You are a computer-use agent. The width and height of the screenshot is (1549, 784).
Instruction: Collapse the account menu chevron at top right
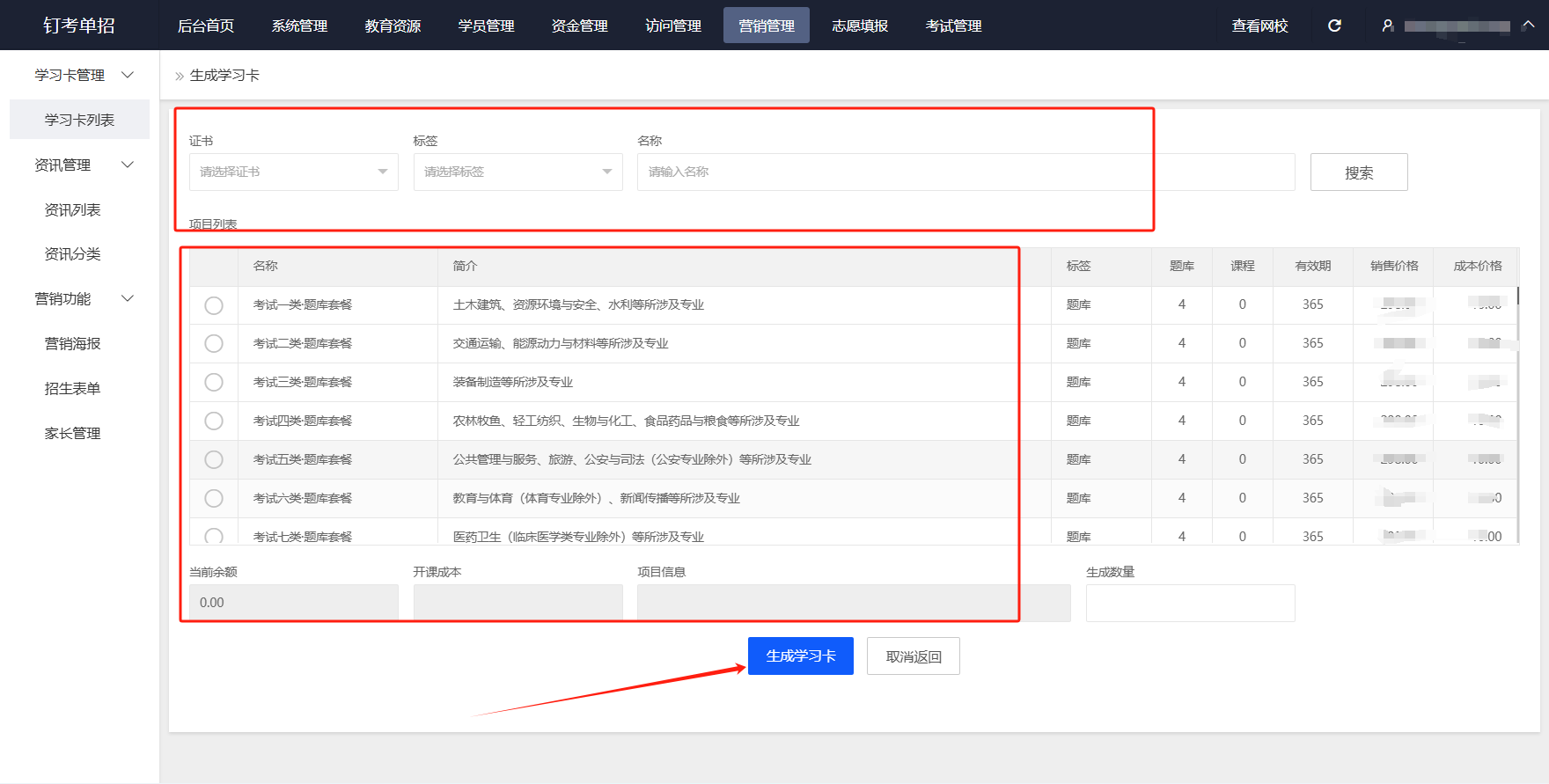tap(1529, 25)
